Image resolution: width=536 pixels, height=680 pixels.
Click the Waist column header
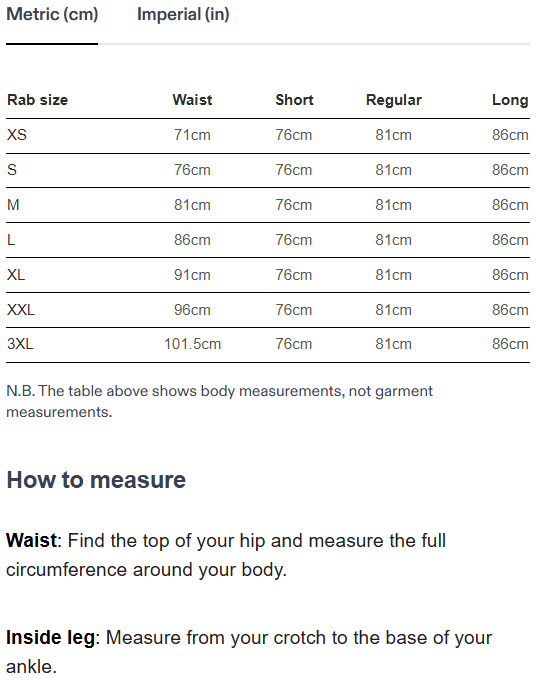coord(192,100)
